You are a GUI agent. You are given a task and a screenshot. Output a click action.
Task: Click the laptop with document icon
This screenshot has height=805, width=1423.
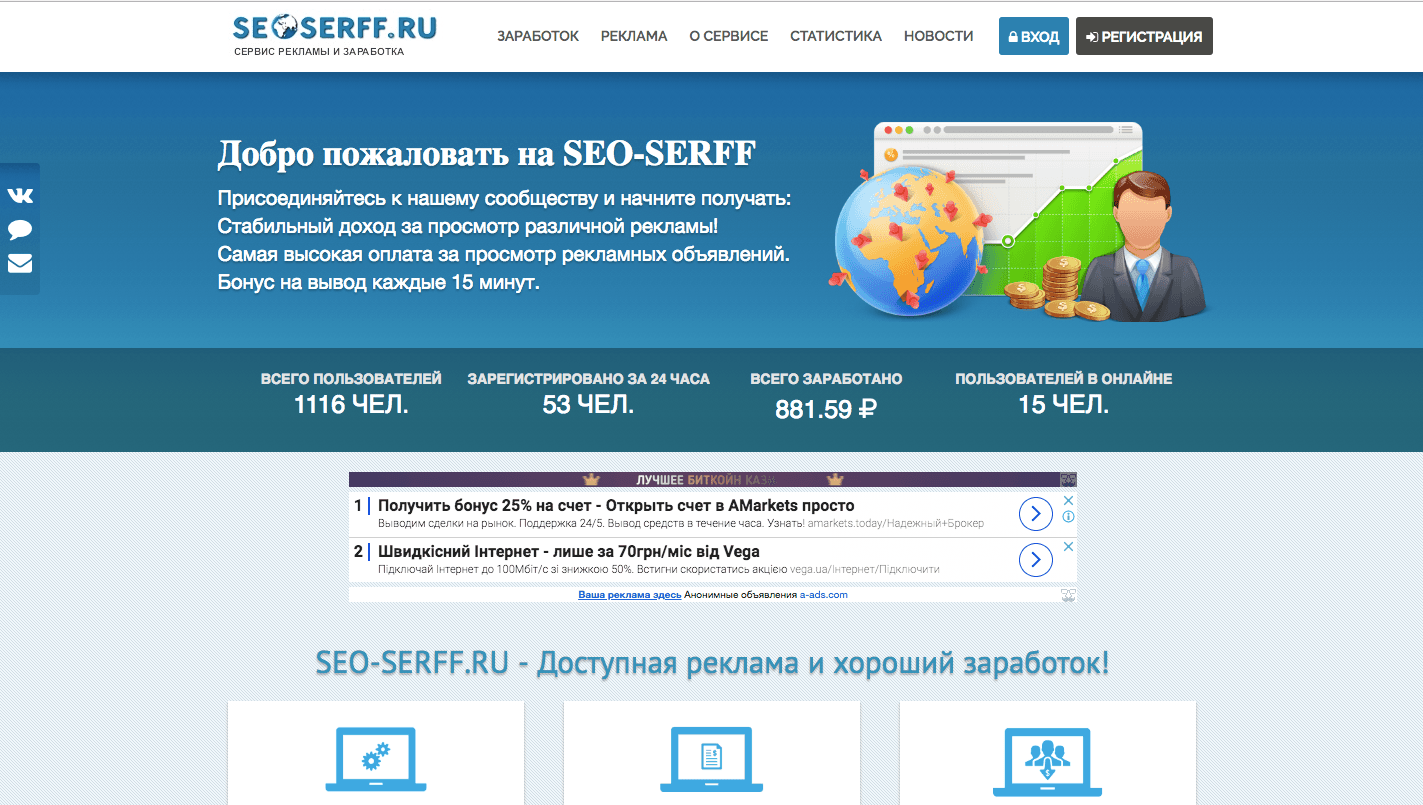711,760
